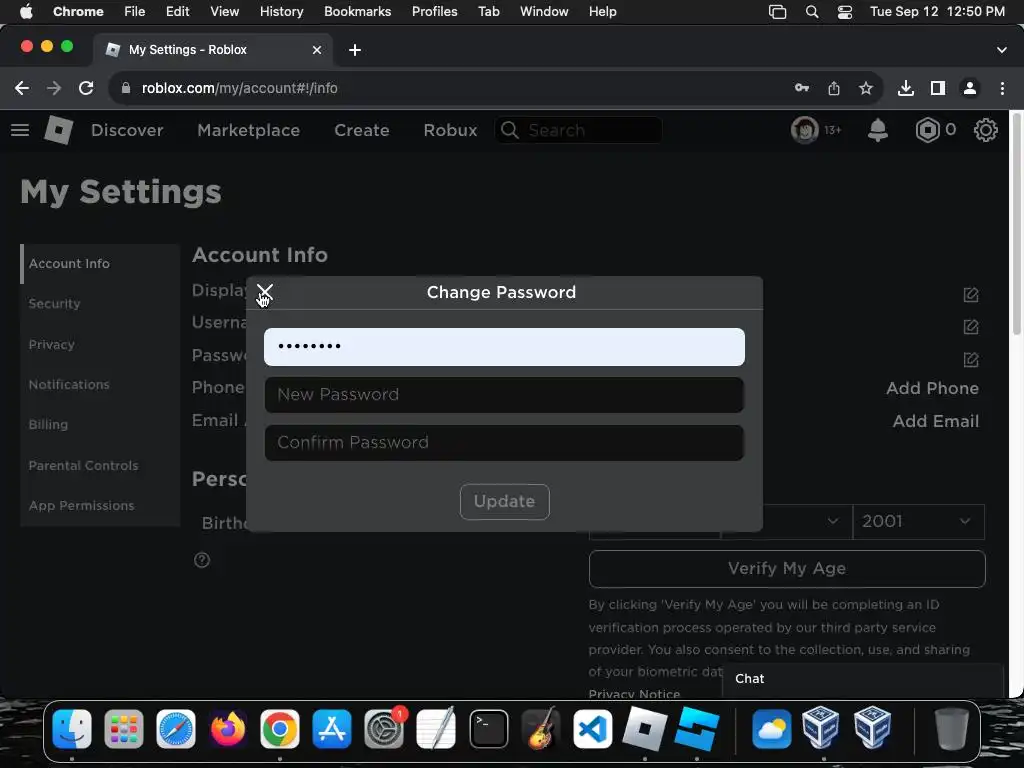Switch to the Privacy tab

100,344
